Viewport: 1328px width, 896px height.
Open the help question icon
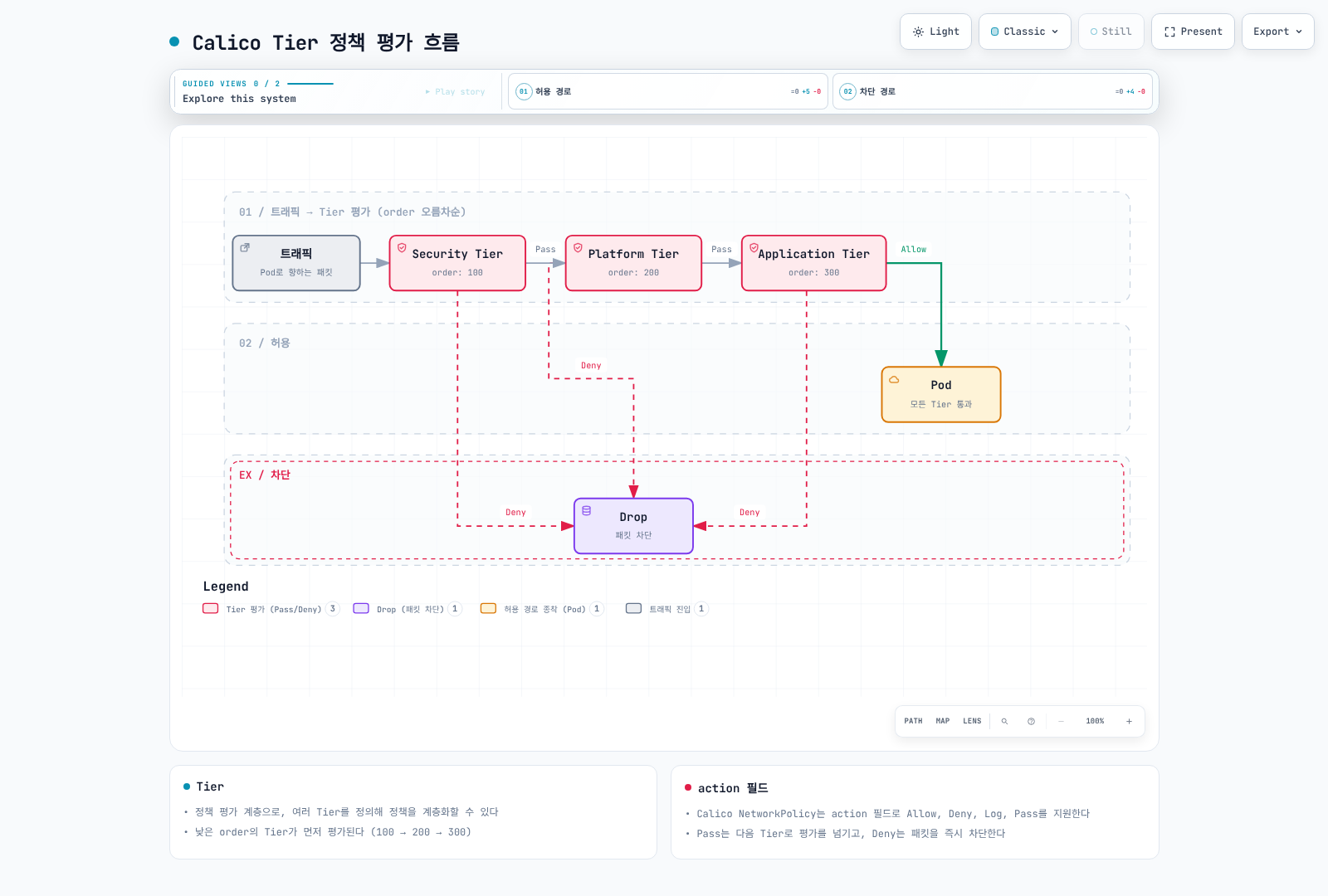click(1031, 721)
